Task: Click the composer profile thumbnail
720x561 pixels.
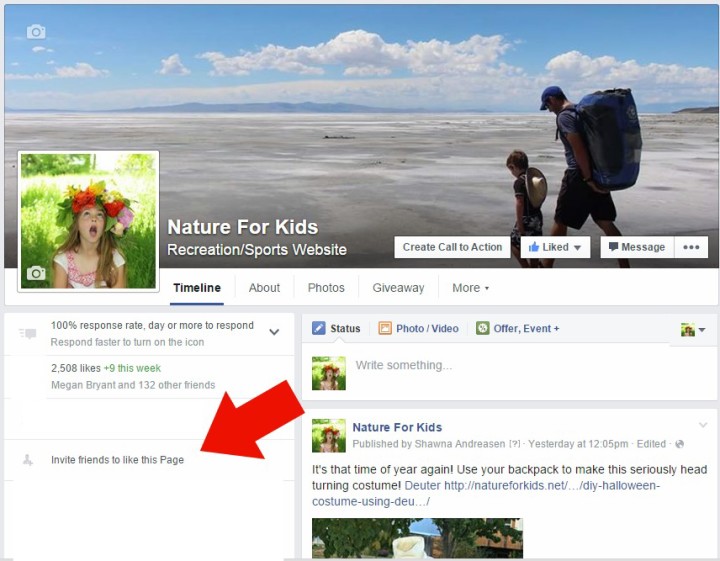Action: (329, 373)
